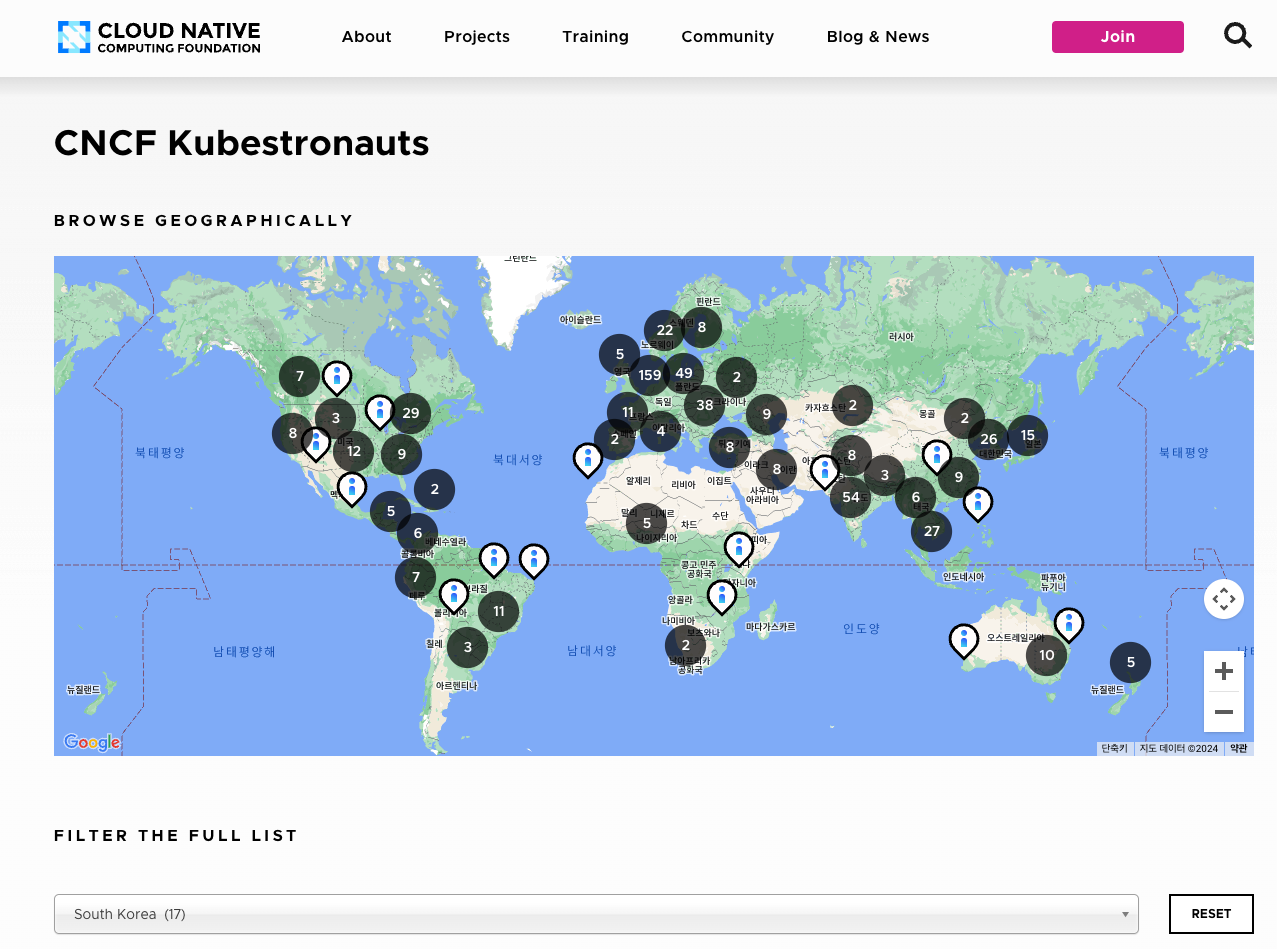Click the person pin in central China
The image size is (1277, 949).
click(x=937, y=456)
